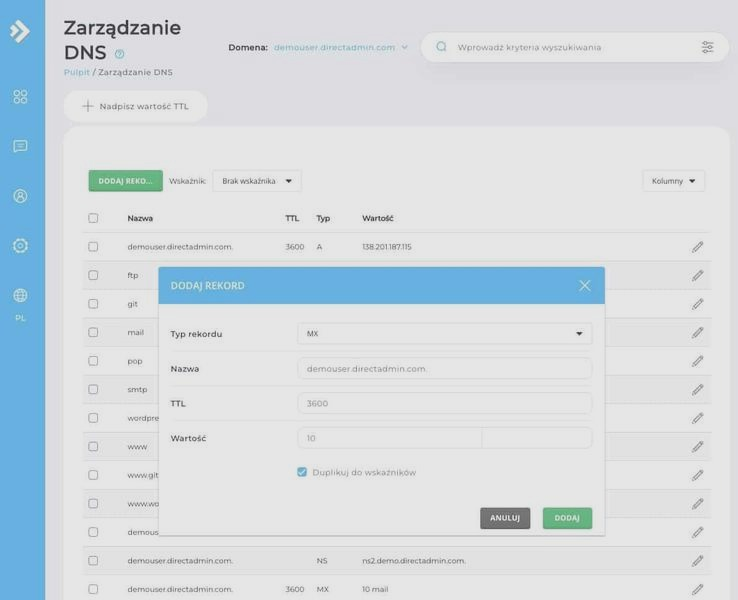This screenshot has width=738, height=600.
Task: Focus the Nazwa input field
Action: point(445,368)
